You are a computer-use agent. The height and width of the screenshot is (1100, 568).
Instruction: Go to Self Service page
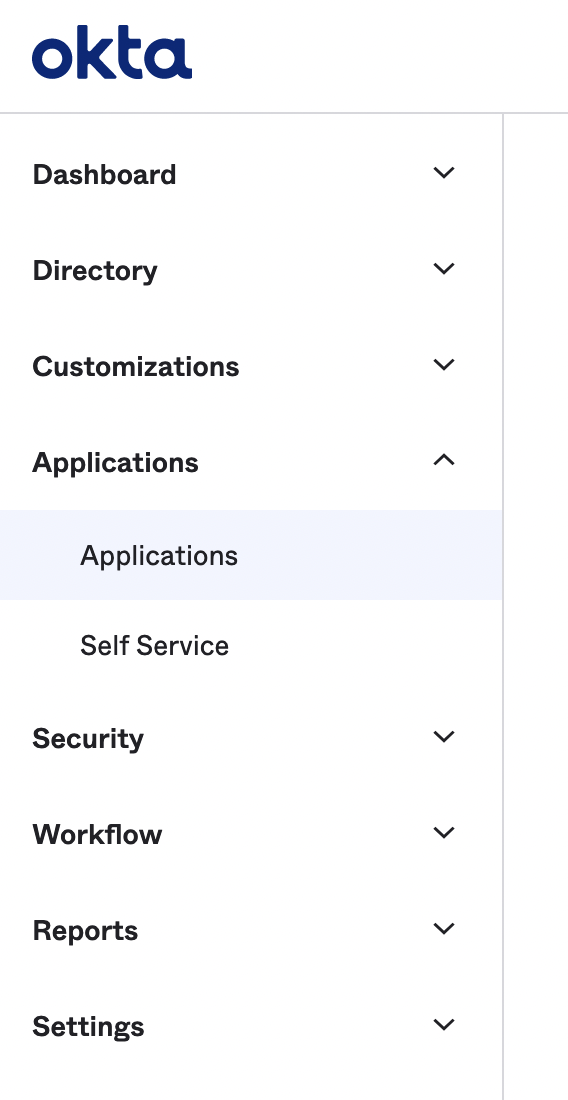[154, 645]
